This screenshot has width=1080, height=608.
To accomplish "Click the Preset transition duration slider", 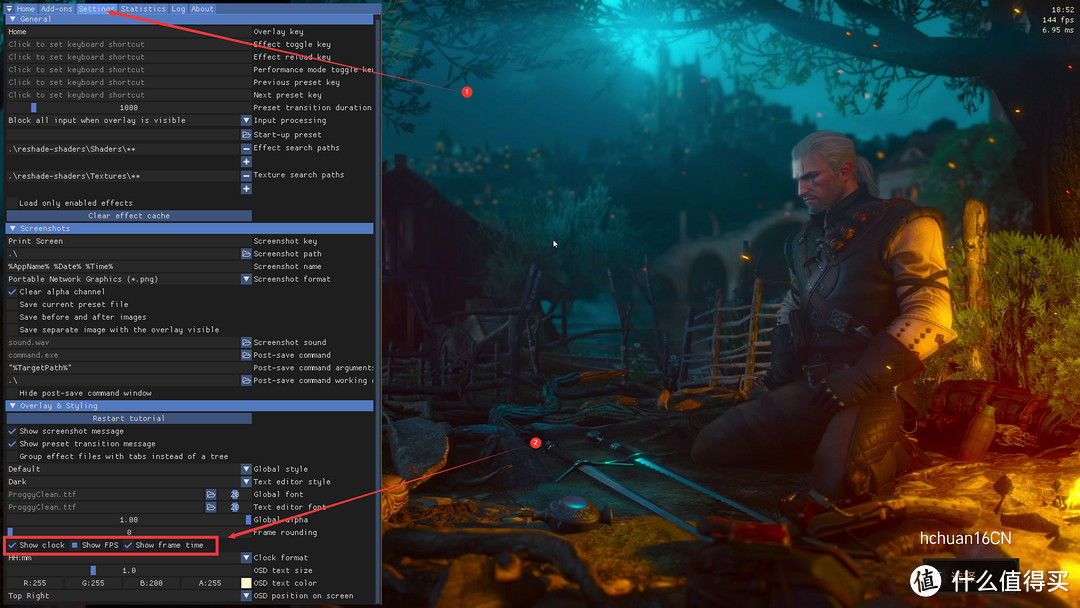I will click(129, 108).
